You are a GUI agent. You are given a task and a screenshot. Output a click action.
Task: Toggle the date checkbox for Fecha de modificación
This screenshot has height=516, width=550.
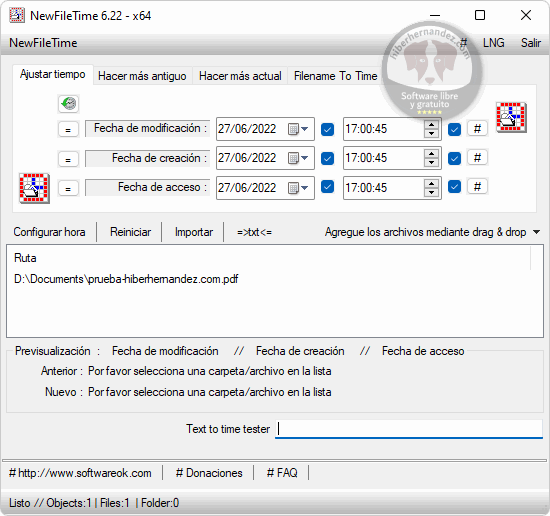click(327, 129)
